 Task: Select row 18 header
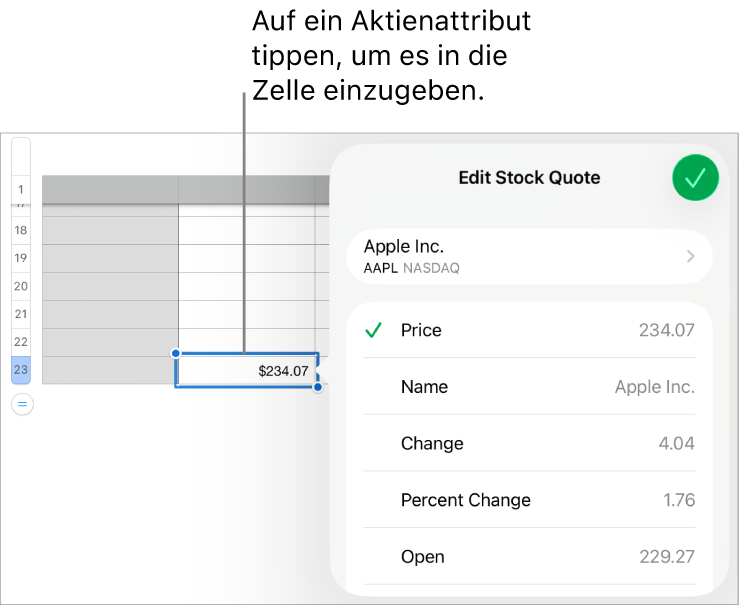click(x=21, y=230)
